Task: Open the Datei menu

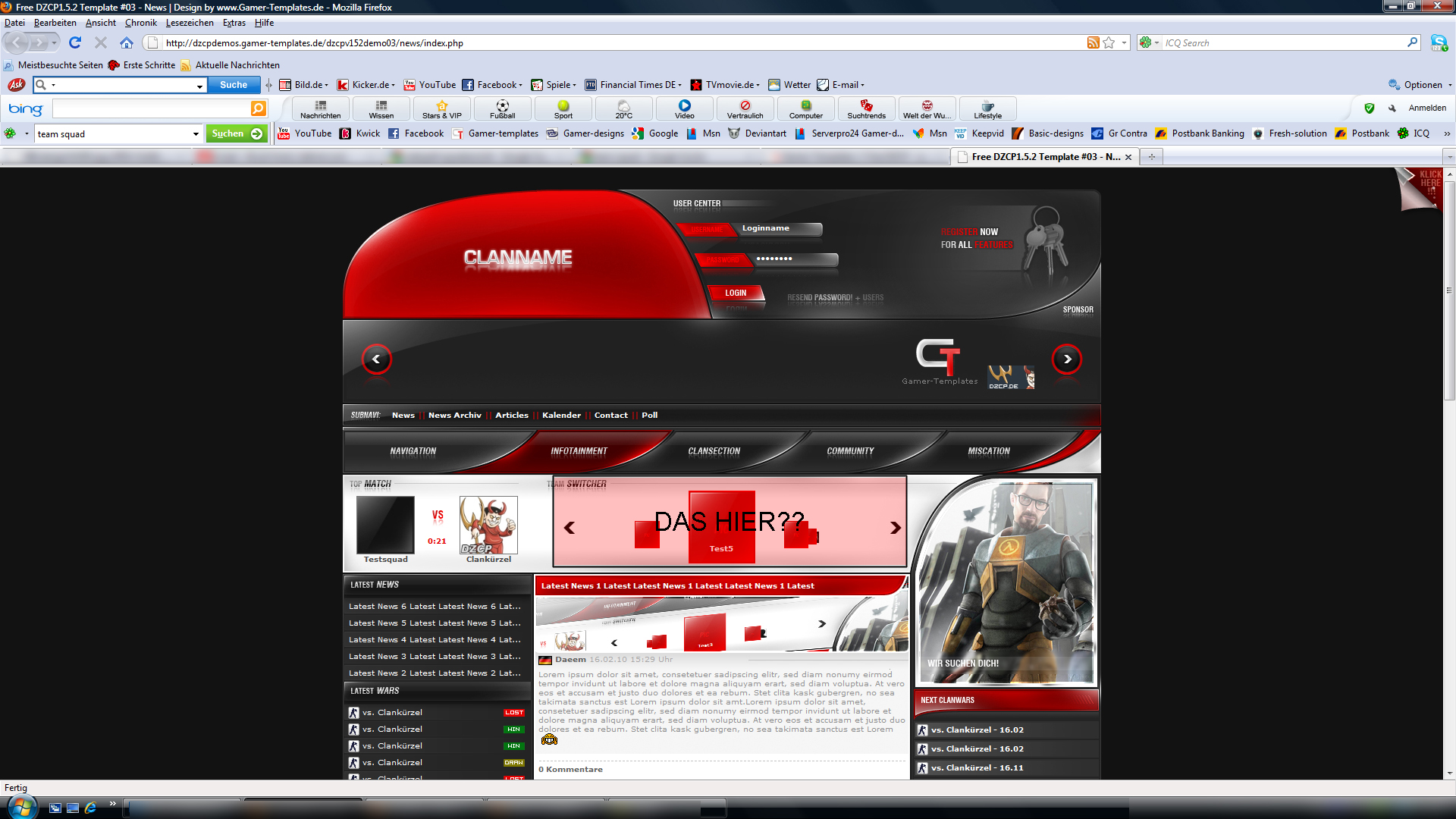Action: [x=14, y=23]
